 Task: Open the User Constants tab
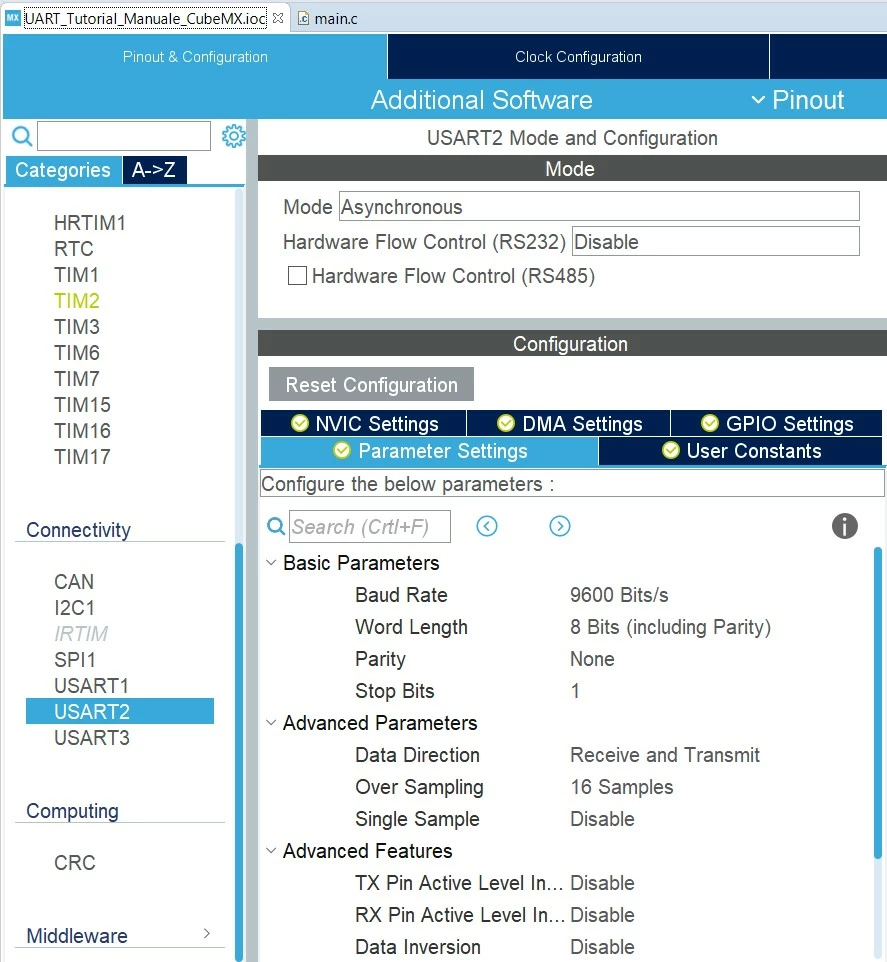(x=740, y=451)
